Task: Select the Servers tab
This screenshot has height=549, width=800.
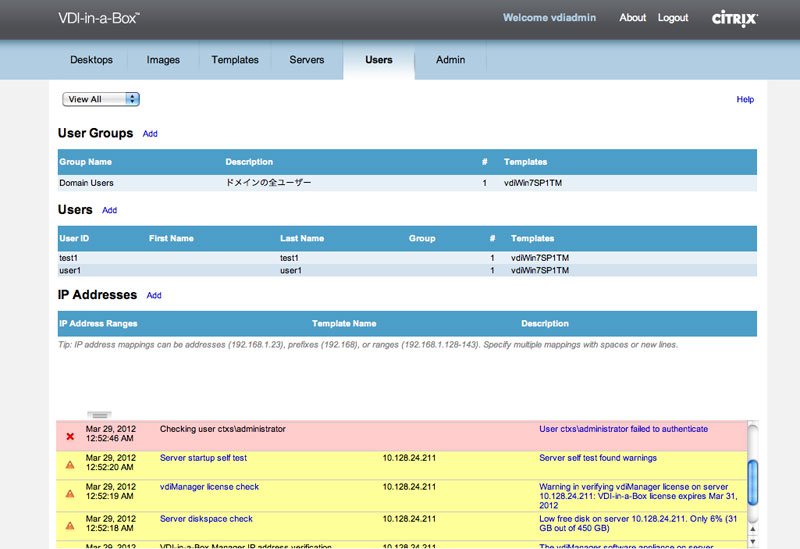Action: click(x=307, y=60)
